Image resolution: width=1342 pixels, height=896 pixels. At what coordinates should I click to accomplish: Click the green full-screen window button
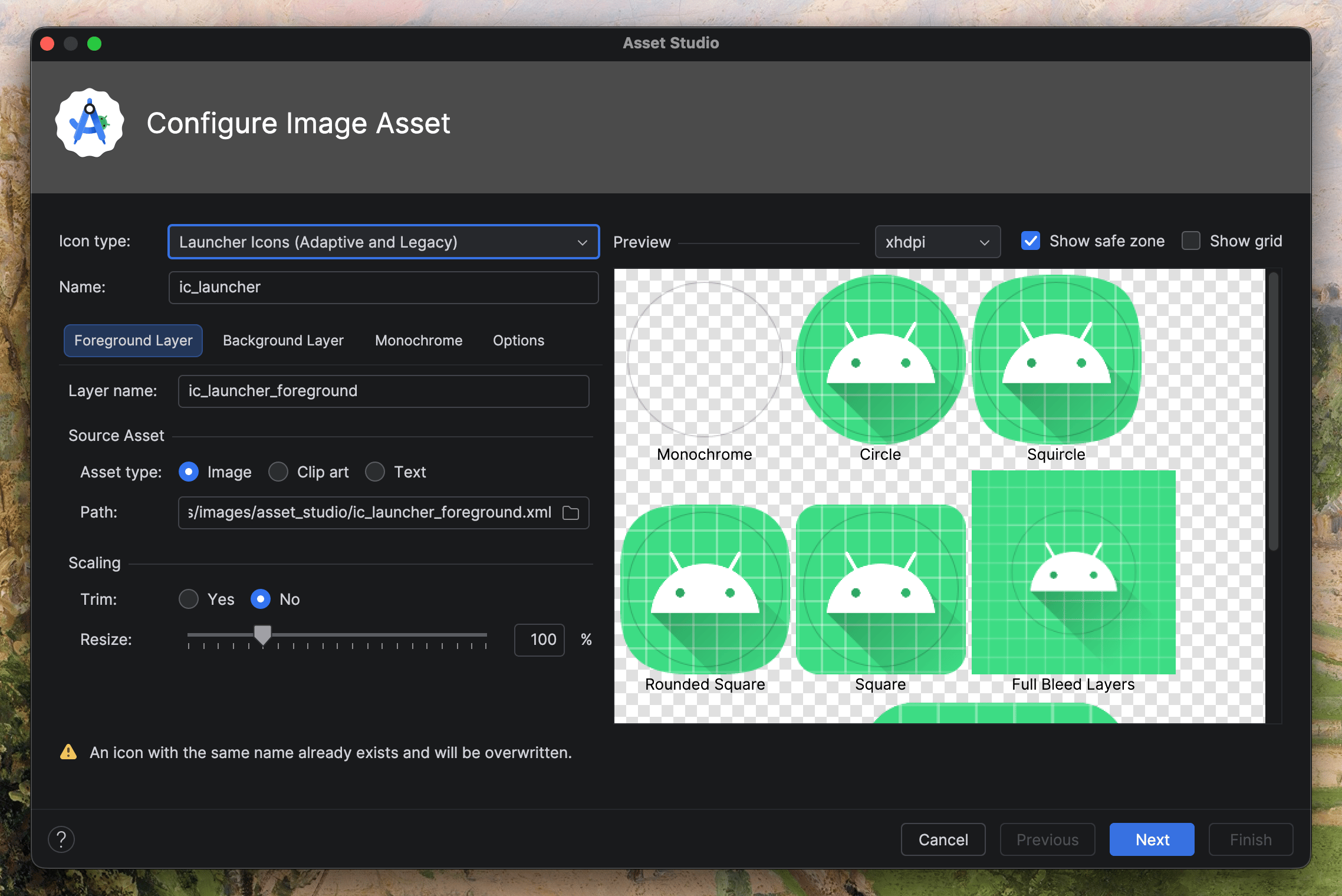94,44
